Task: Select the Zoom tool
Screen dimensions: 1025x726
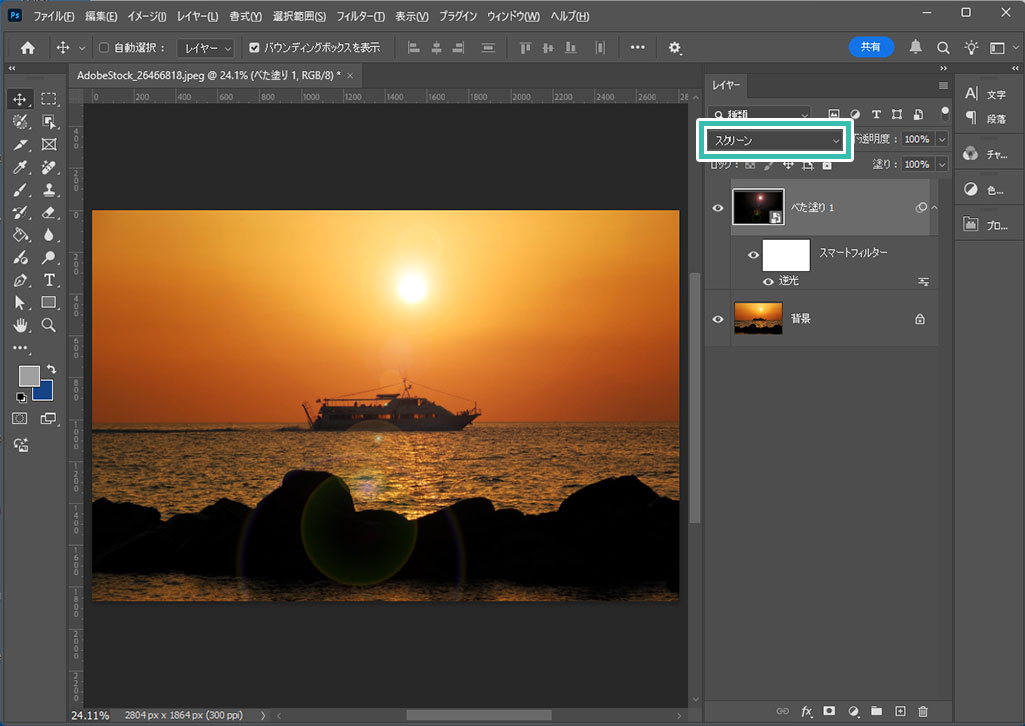Action: (49, 325)
